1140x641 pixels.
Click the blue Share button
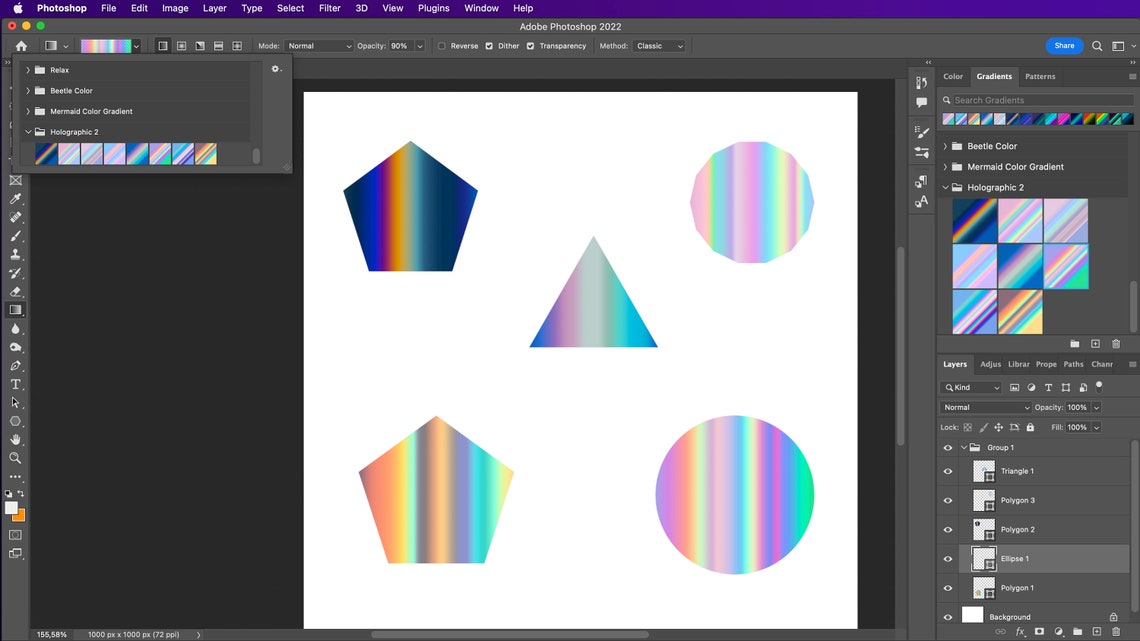[x=1063, y=45]
